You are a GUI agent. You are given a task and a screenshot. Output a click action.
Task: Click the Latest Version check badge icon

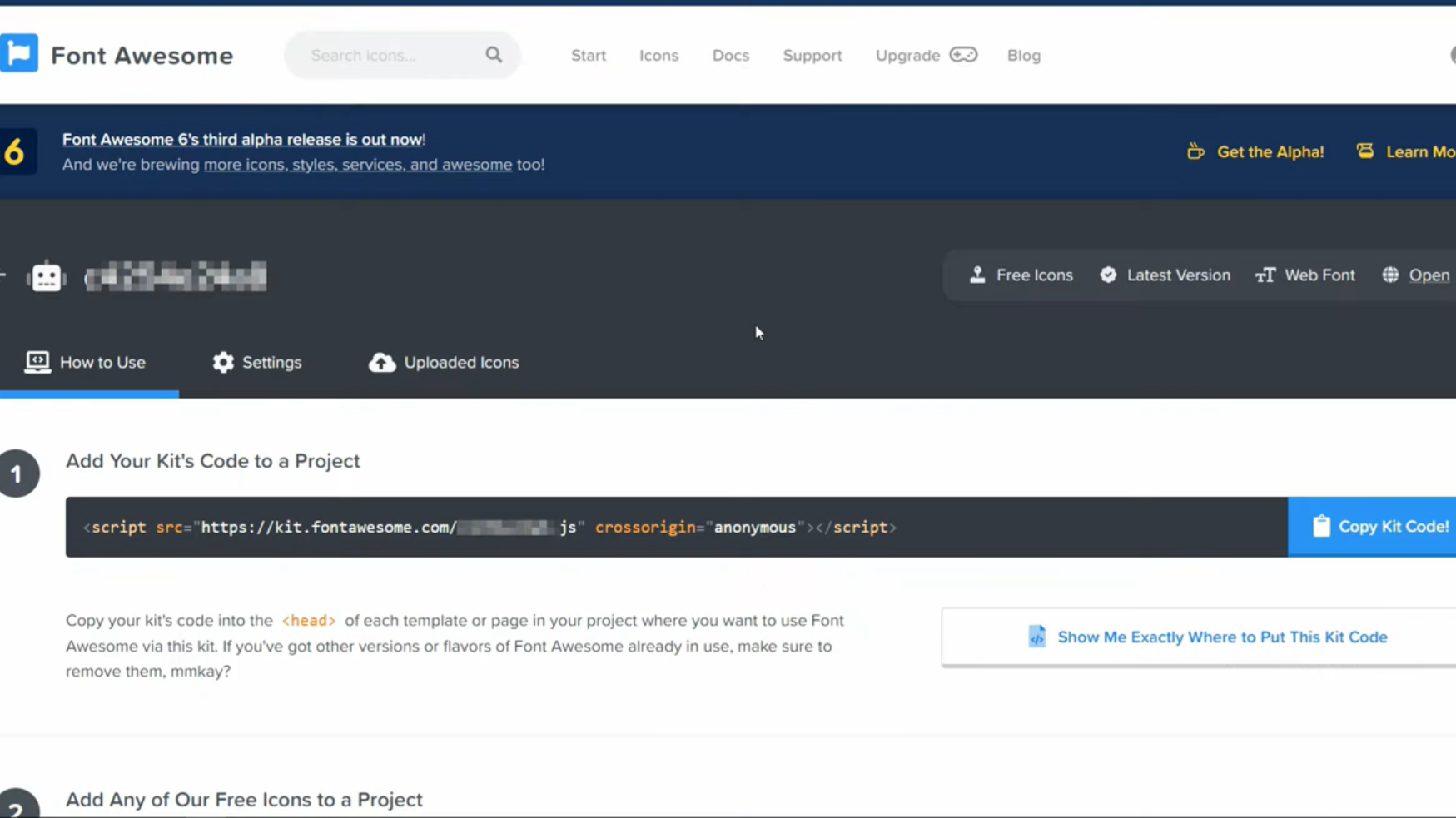point(1108,275)
